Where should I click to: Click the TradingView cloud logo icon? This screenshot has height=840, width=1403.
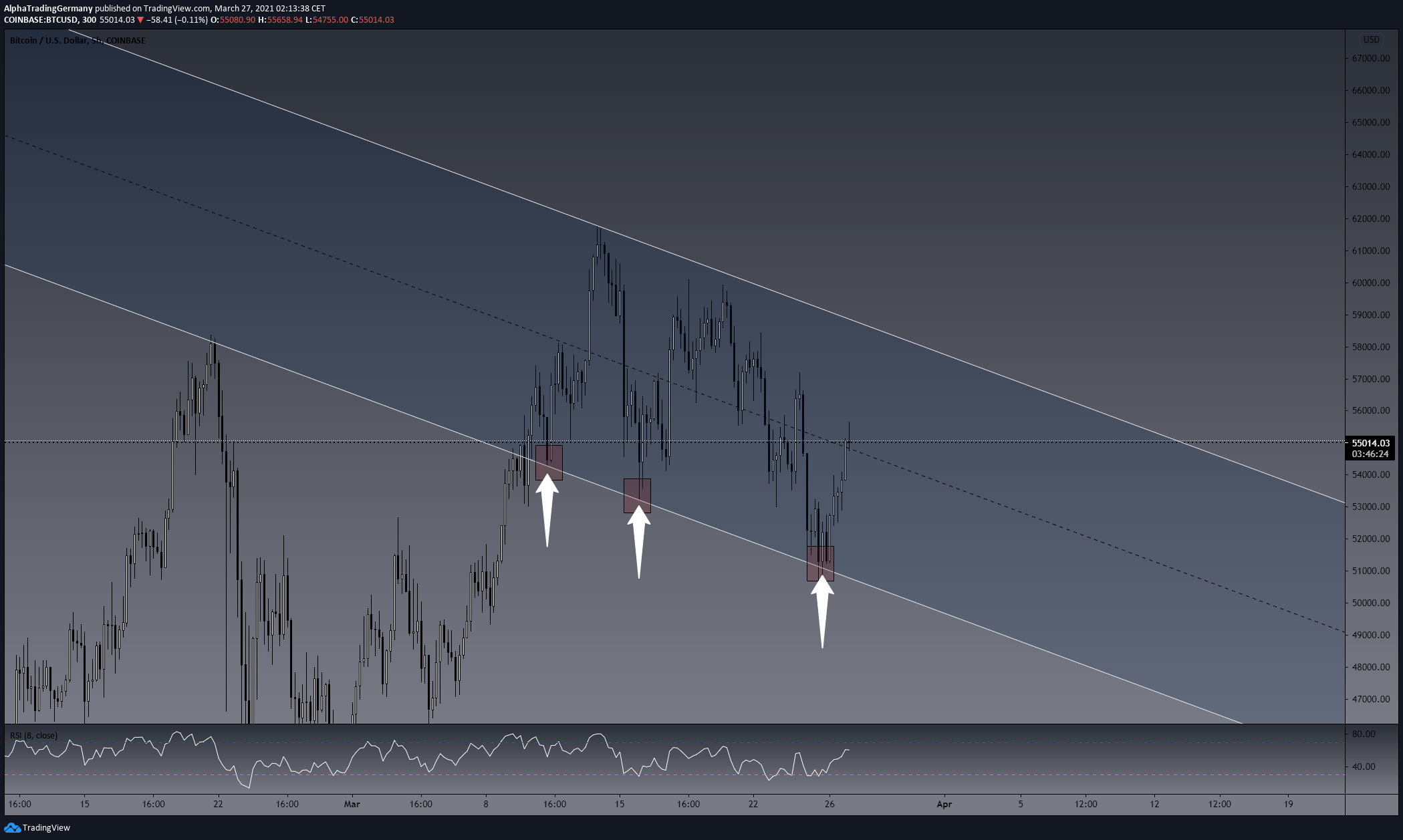tap(12, 828)
